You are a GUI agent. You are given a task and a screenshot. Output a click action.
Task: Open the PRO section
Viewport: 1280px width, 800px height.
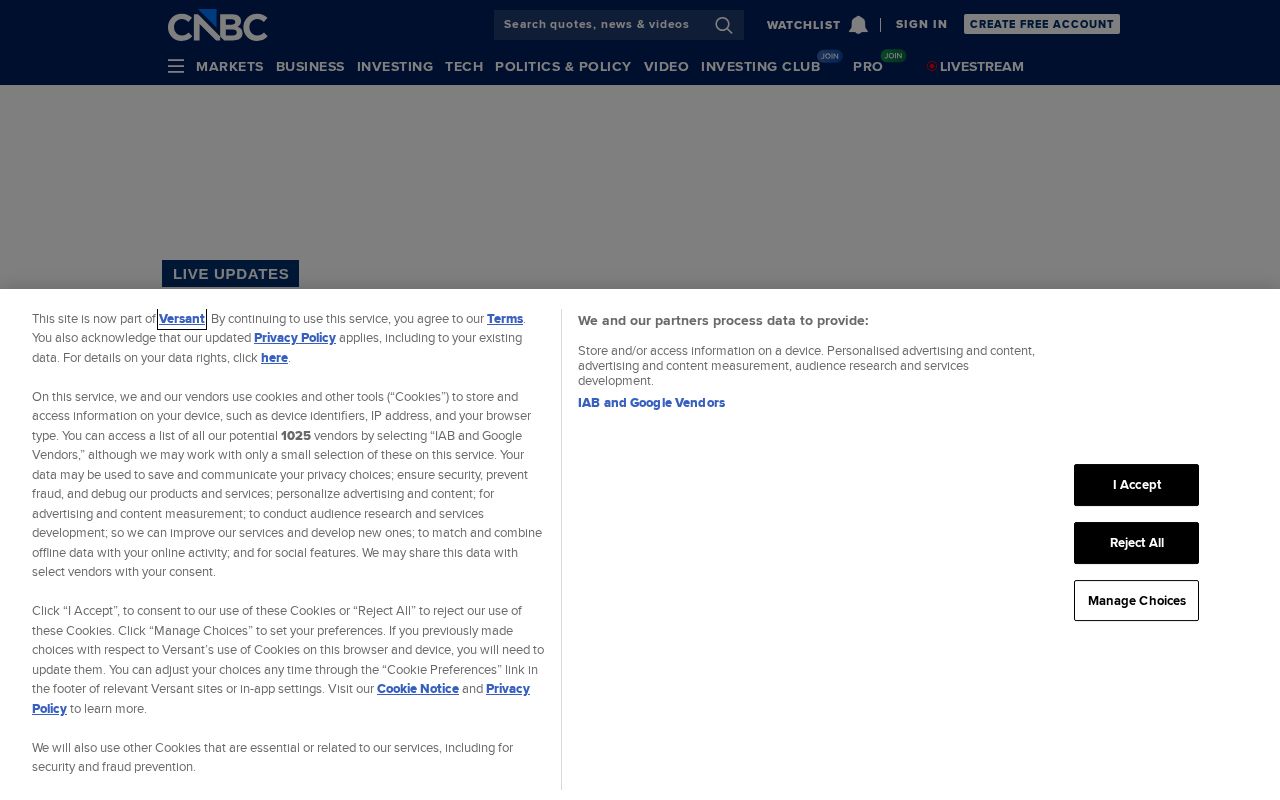point(868,66)
